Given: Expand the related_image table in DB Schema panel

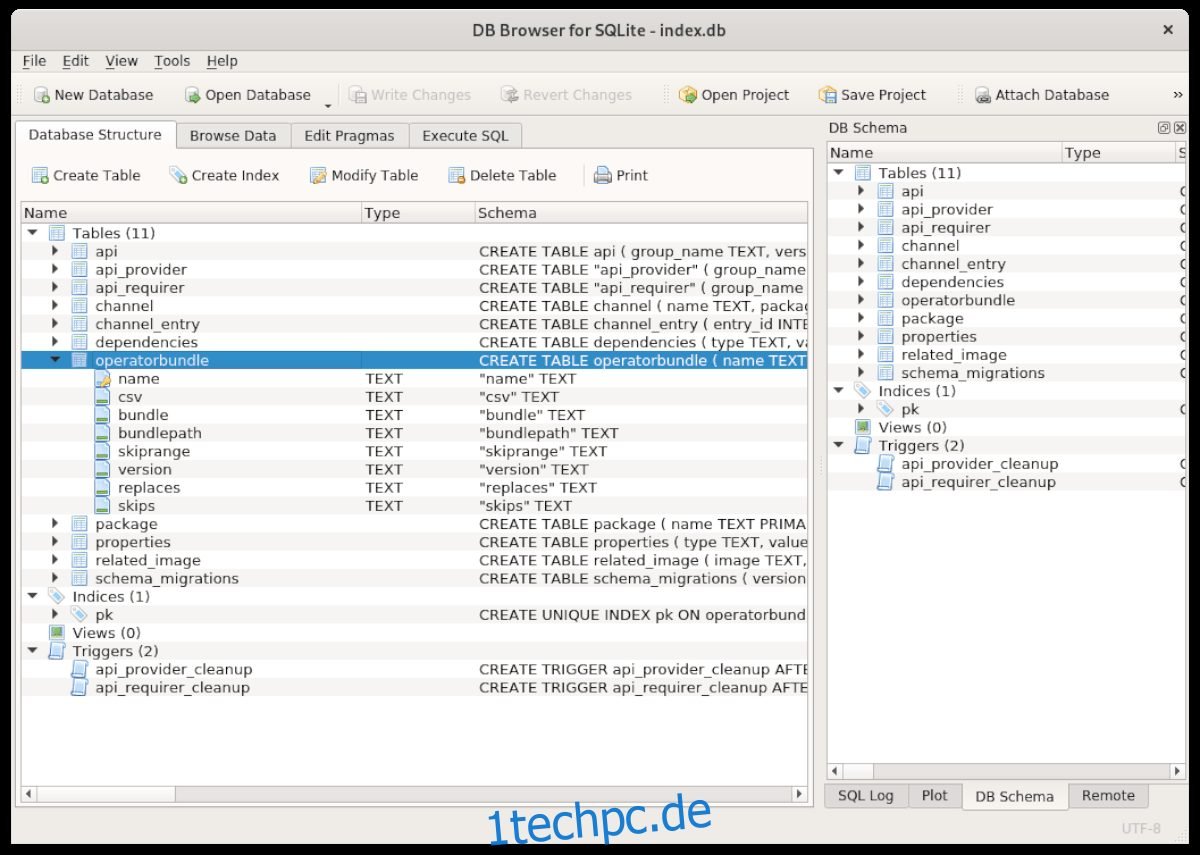Looking at the screenshot, I should (x=862, y=354).
